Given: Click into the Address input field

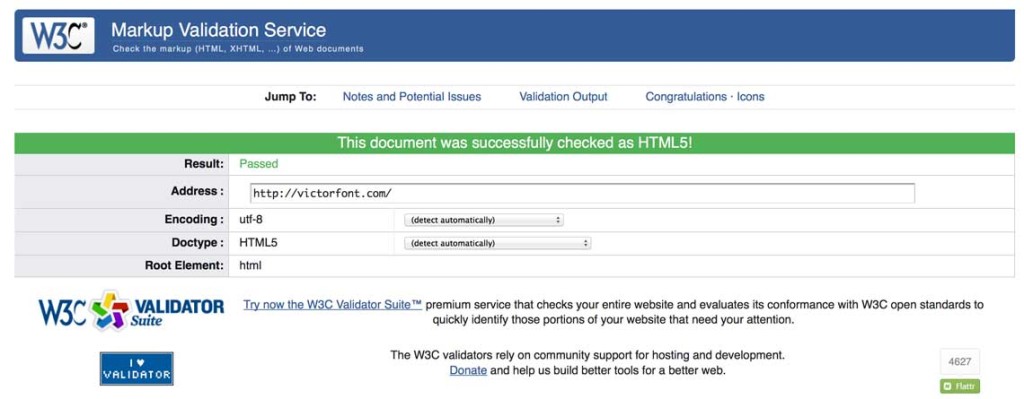Looking at the screenshot, I should coord(582,193).
